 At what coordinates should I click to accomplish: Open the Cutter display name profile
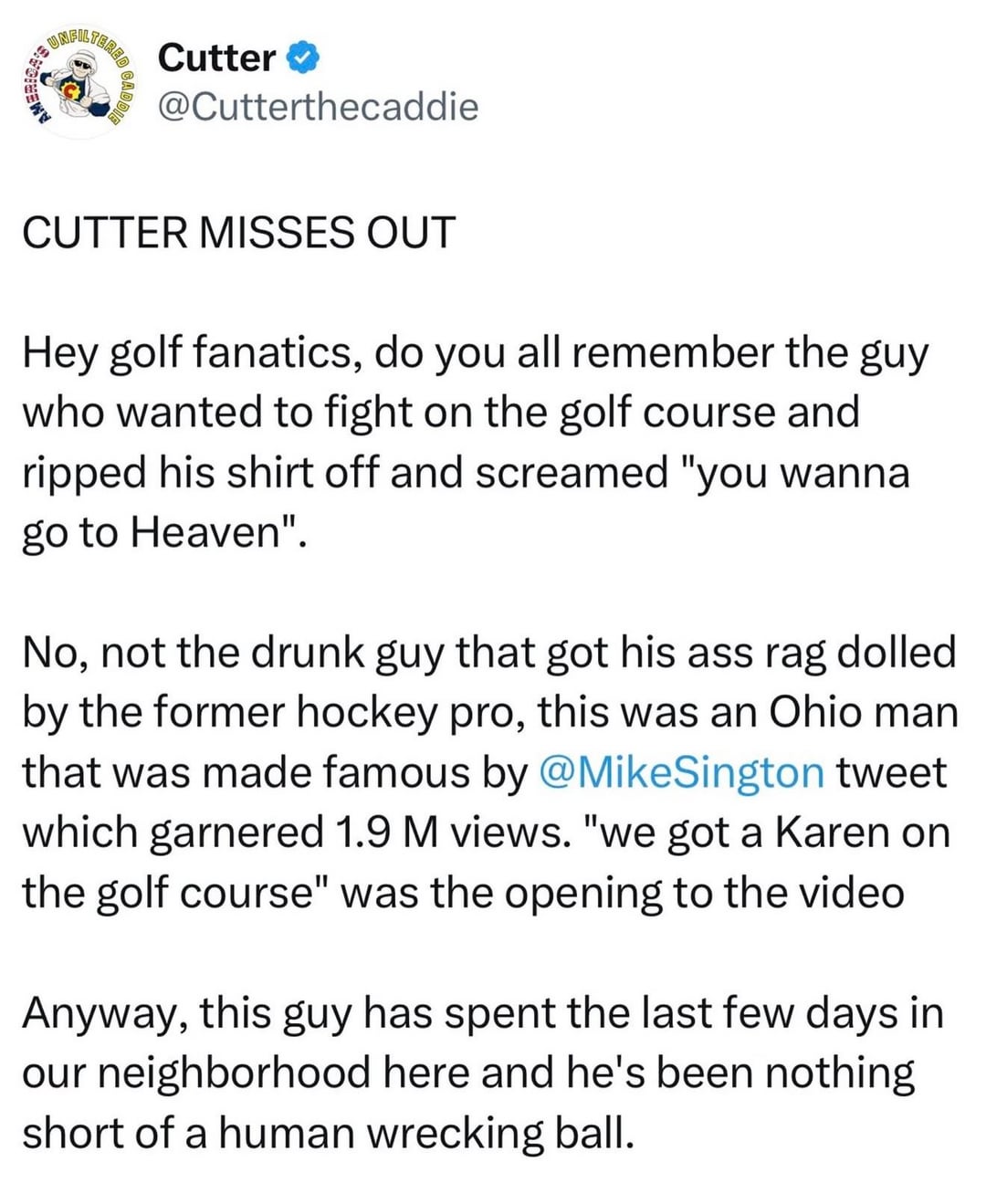point(216,58)
